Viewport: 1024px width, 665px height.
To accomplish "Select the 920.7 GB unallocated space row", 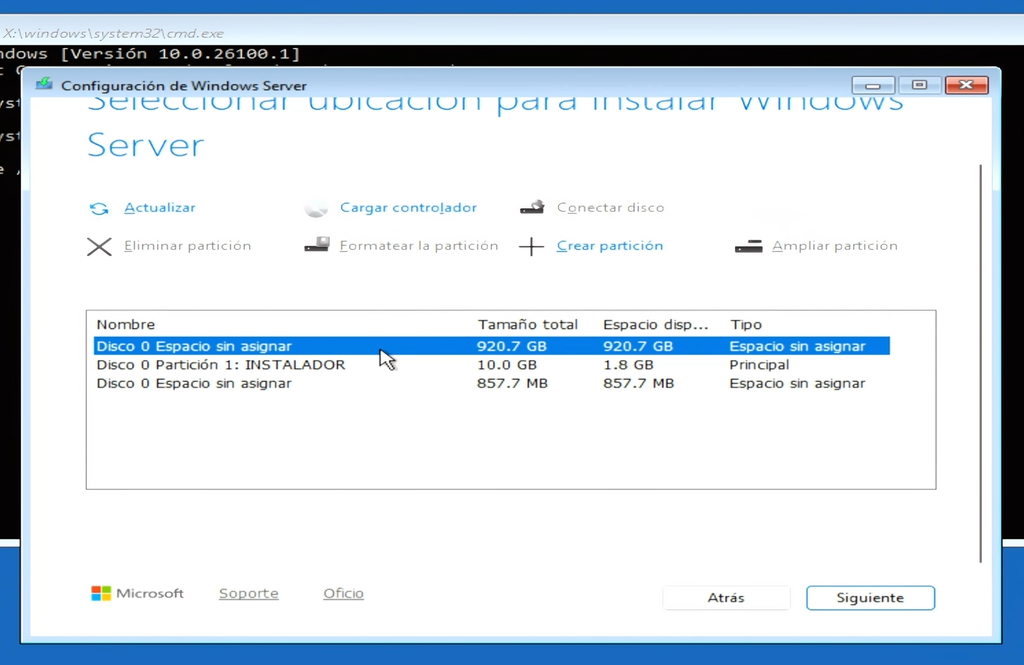I will (x=492, y=346).
